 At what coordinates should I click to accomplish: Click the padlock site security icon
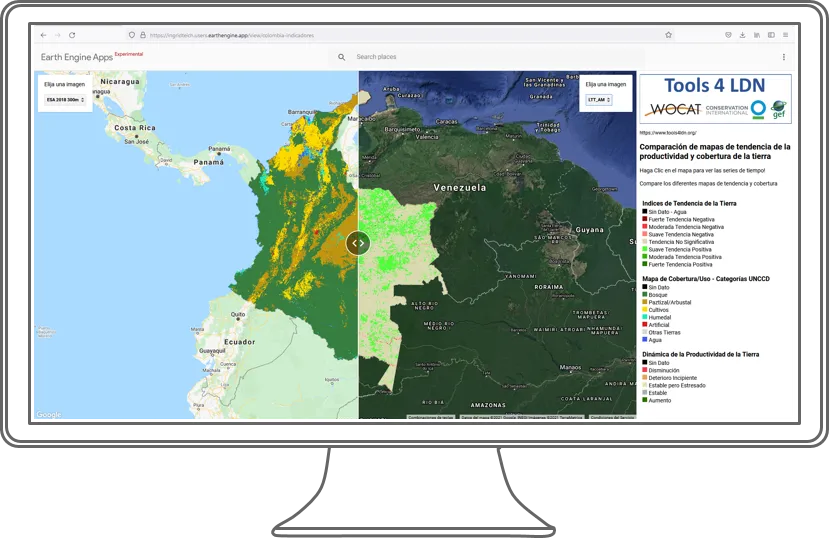click(x=144, y=35)
